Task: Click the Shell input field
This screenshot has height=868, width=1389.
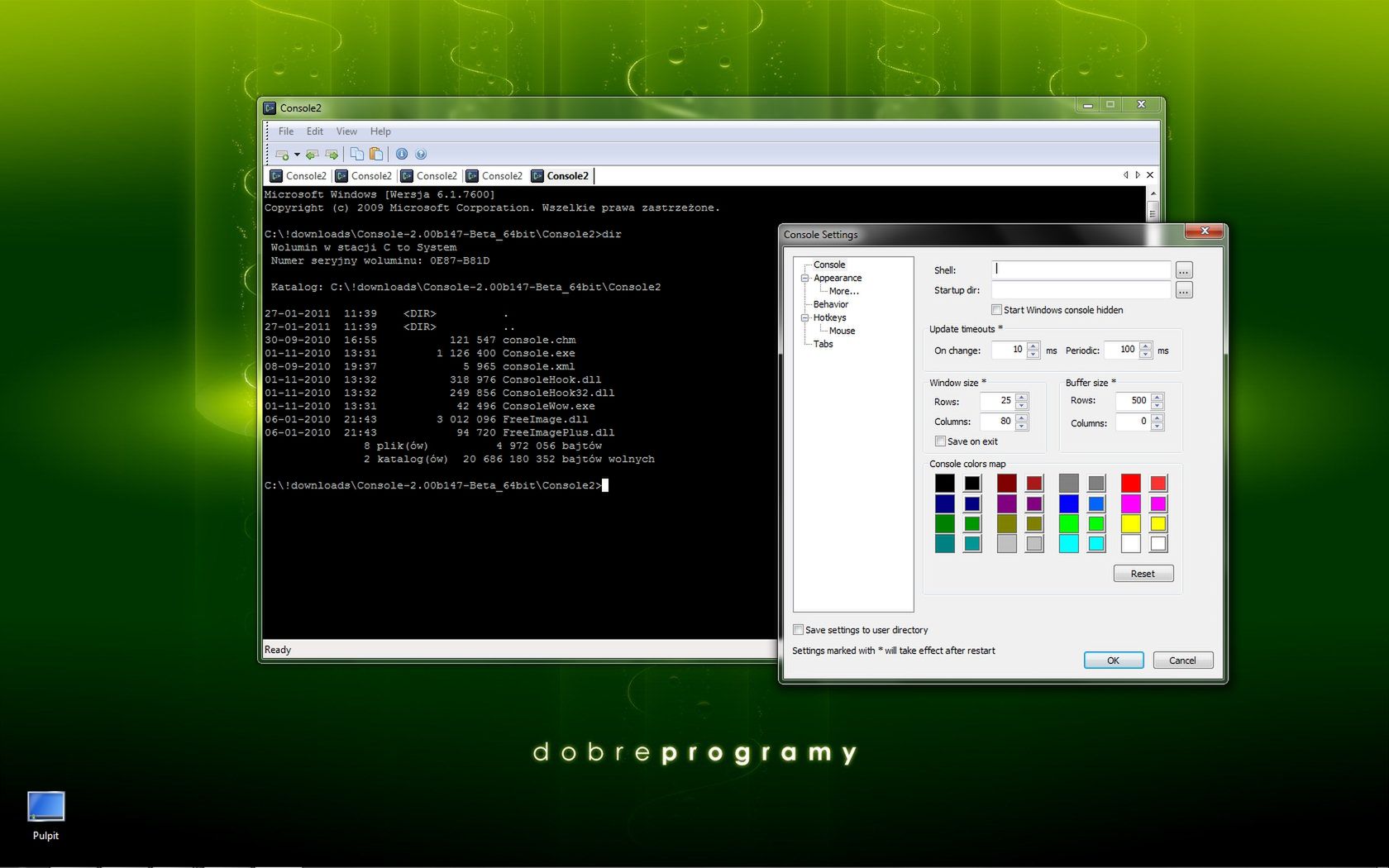Action: pyautogui.click(x=1081, y=269)
